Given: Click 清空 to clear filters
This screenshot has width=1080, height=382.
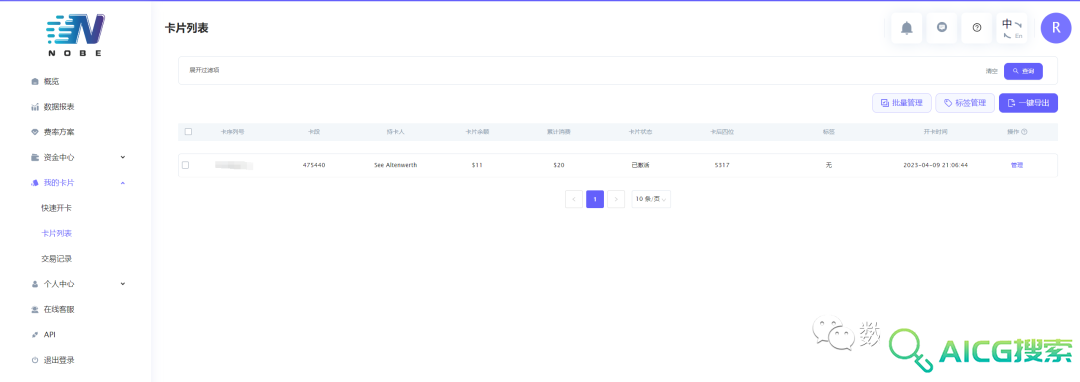Looking at the screenshot, I should pyautogui.click(x=991, y=71).
